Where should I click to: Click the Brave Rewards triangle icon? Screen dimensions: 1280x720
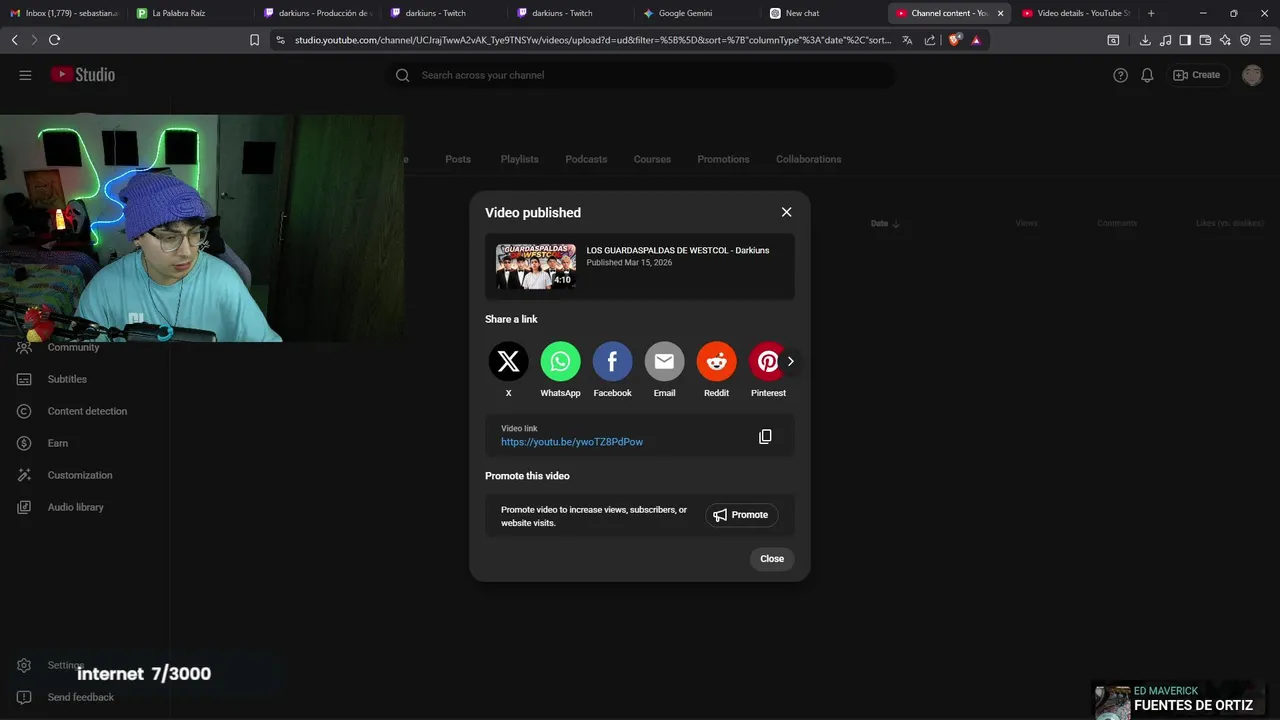(976, 40)
